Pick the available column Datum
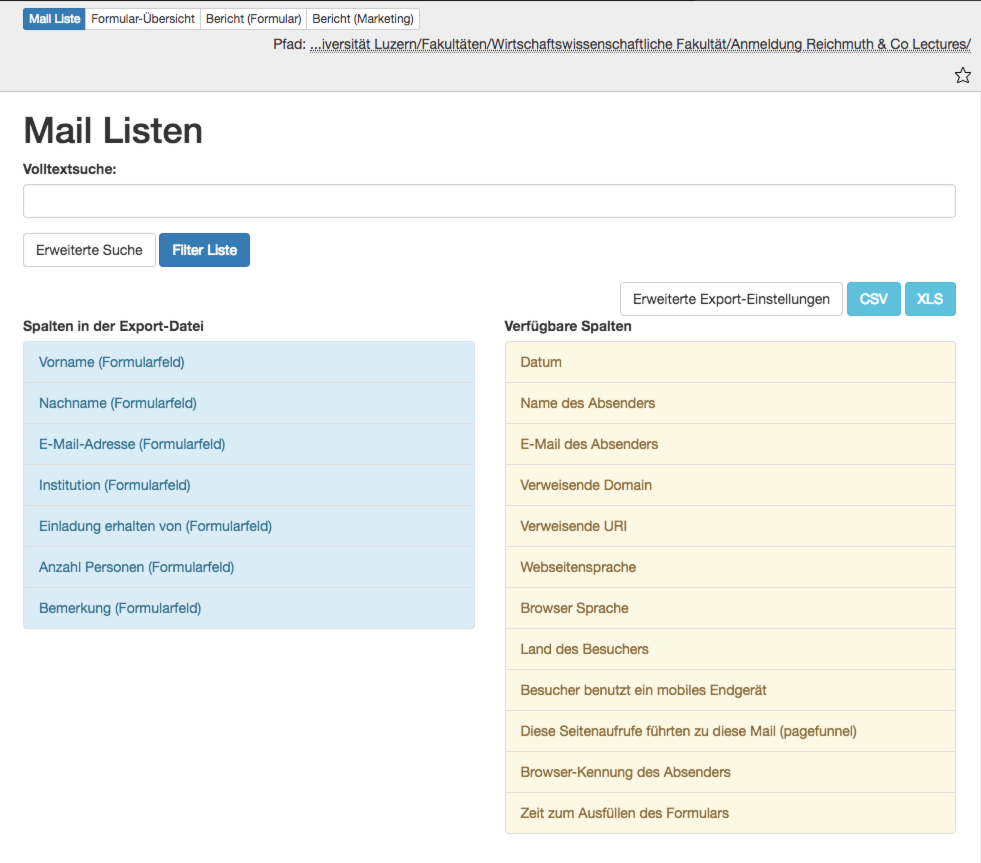981x863 pixels. [730, 362]
